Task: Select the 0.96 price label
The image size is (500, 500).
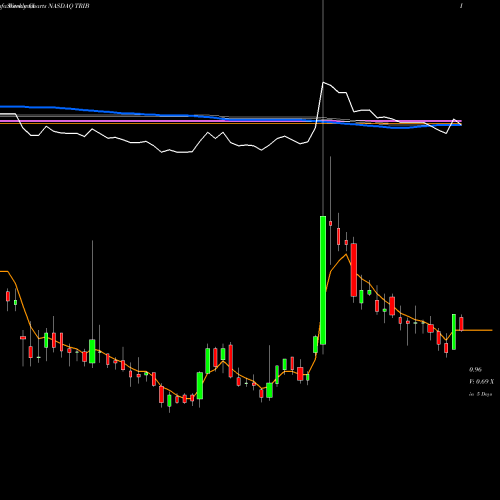Action: pos(475,370)
